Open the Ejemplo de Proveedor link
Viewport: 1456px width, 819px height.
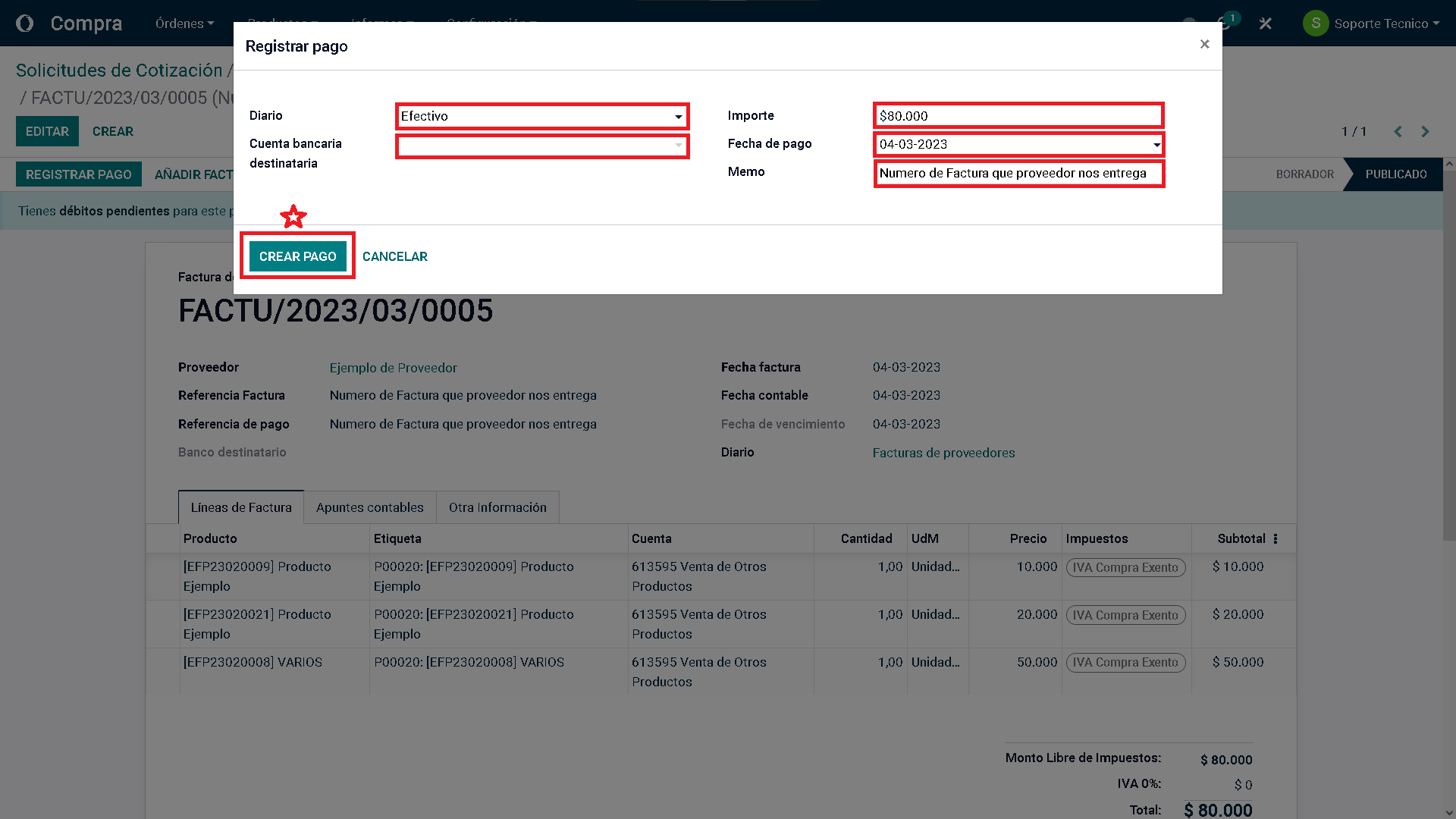click(x=393, y=368)
